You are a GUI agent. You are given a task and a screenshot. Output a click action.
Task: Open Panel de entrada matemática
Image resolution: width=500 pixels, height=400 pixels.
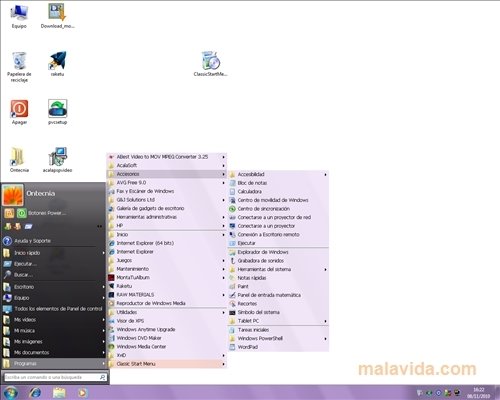point(279,295)
